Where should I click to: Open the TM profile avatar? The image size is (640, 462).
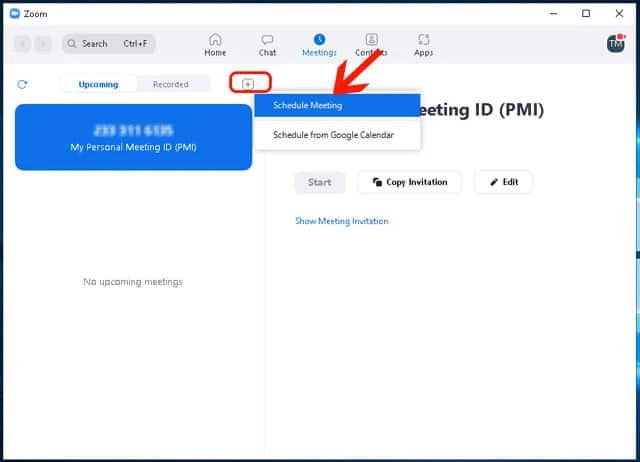tap(616, 43)
